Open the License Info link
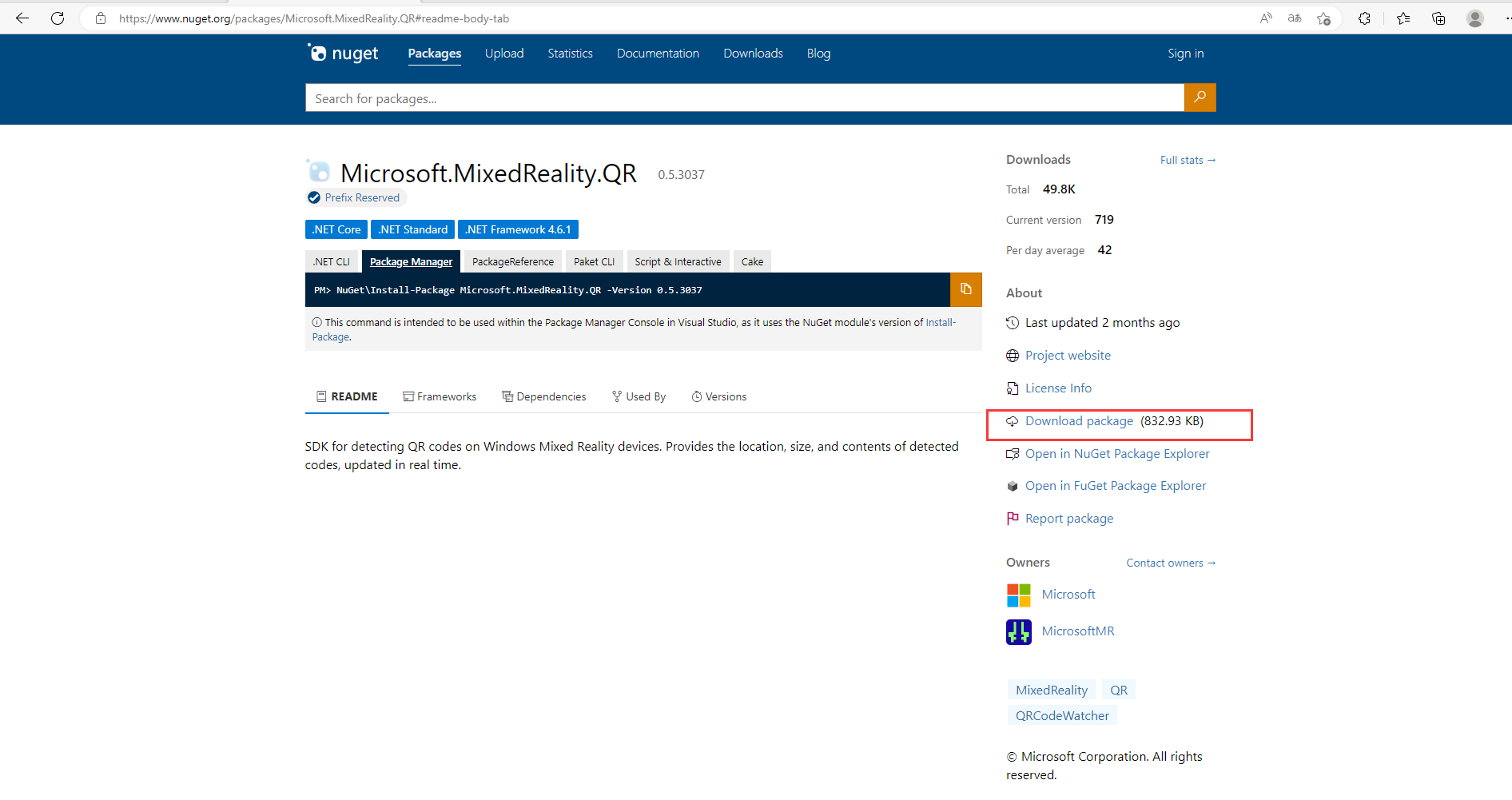The height and width of the screenshot is (800, 1512). click(x=1058, y=388)
